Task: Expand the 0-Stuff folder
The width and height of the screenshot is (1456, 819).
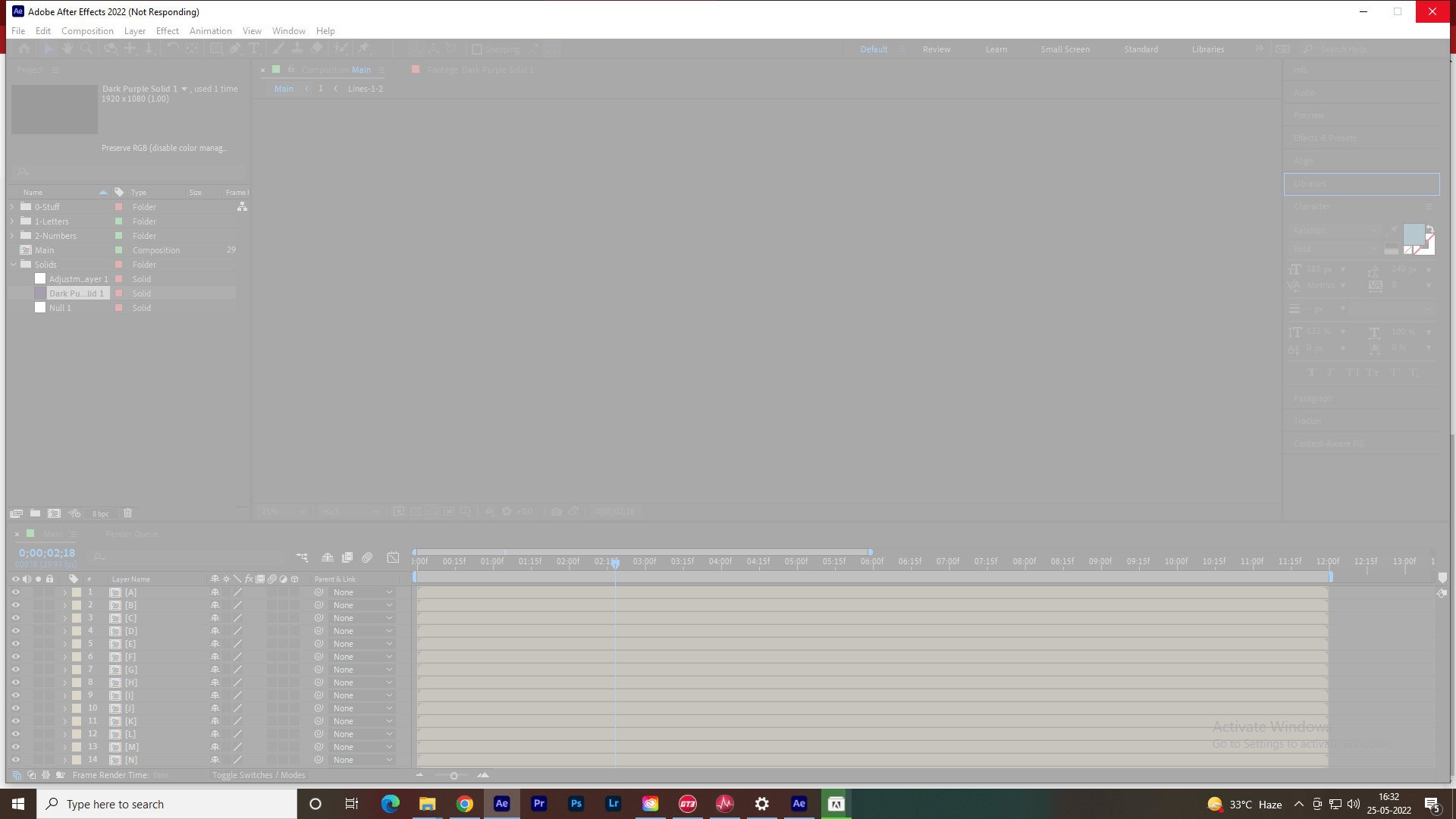Action: coord(11,206)
